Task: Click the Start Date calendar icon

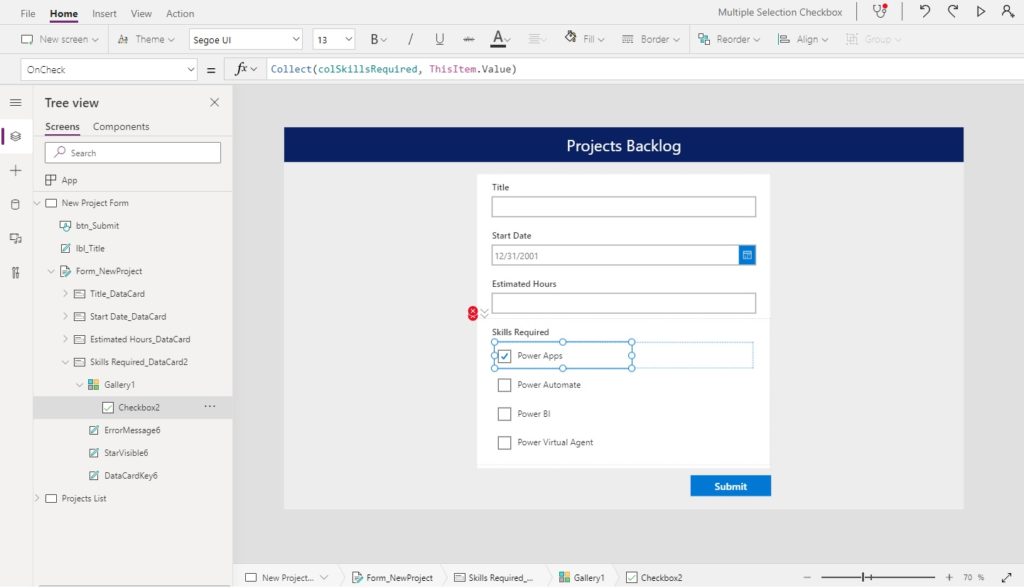Action: (747, 255)
